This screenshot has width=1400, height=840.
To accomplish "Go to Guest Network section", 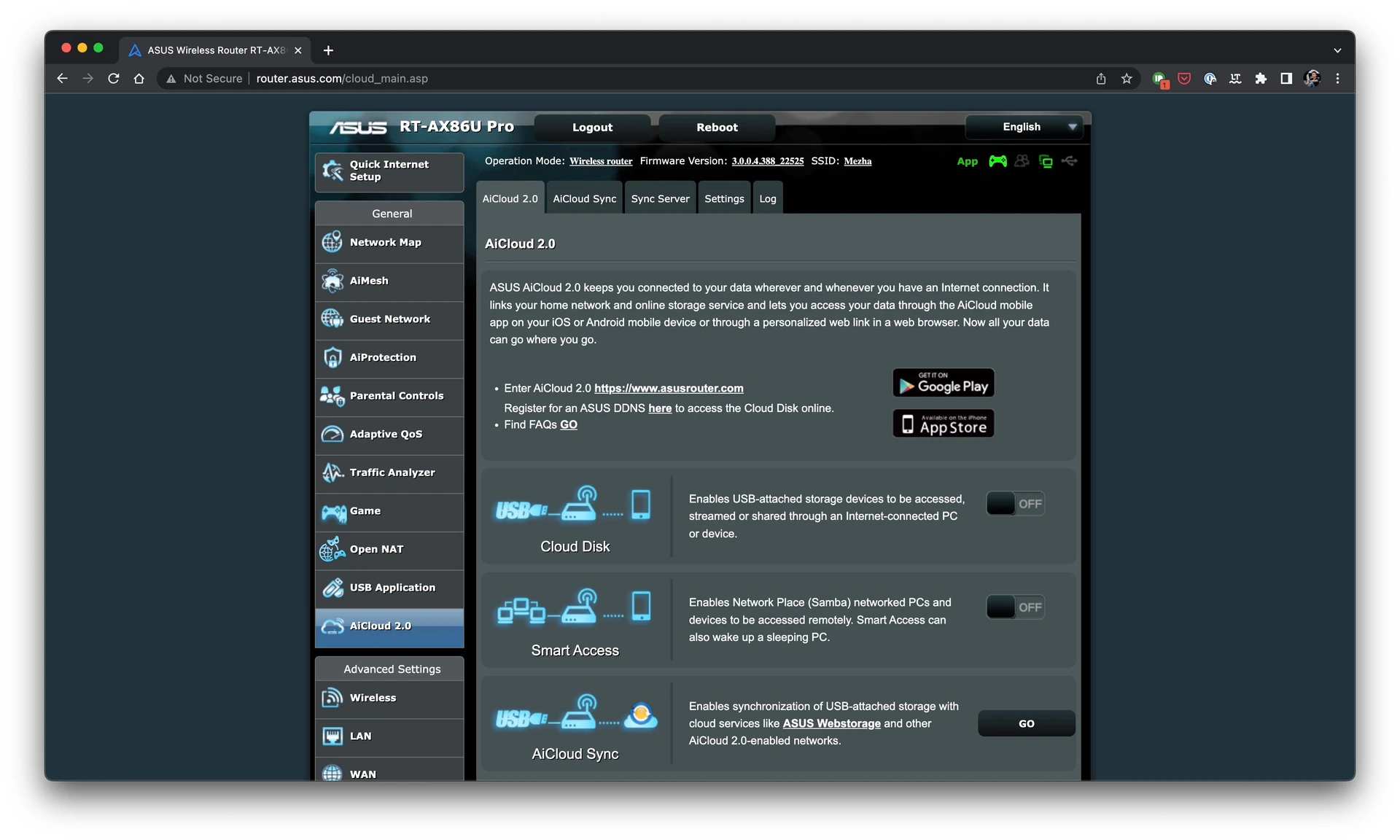I will [x=389, y=319].
